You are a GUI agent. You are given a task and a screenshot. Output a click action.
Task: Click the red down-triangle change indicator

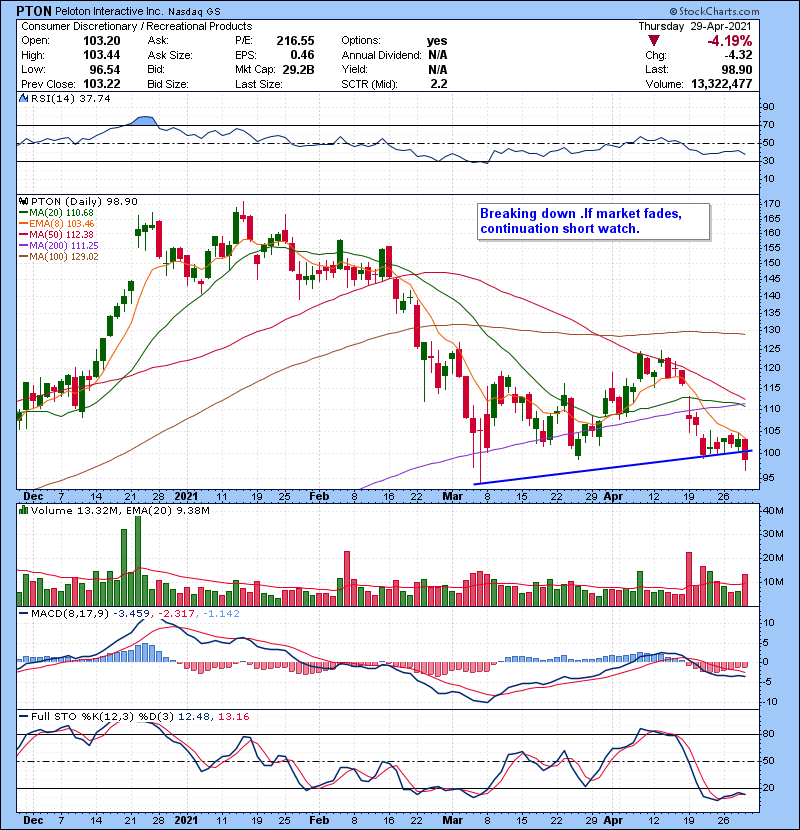[x=654, y=41]
